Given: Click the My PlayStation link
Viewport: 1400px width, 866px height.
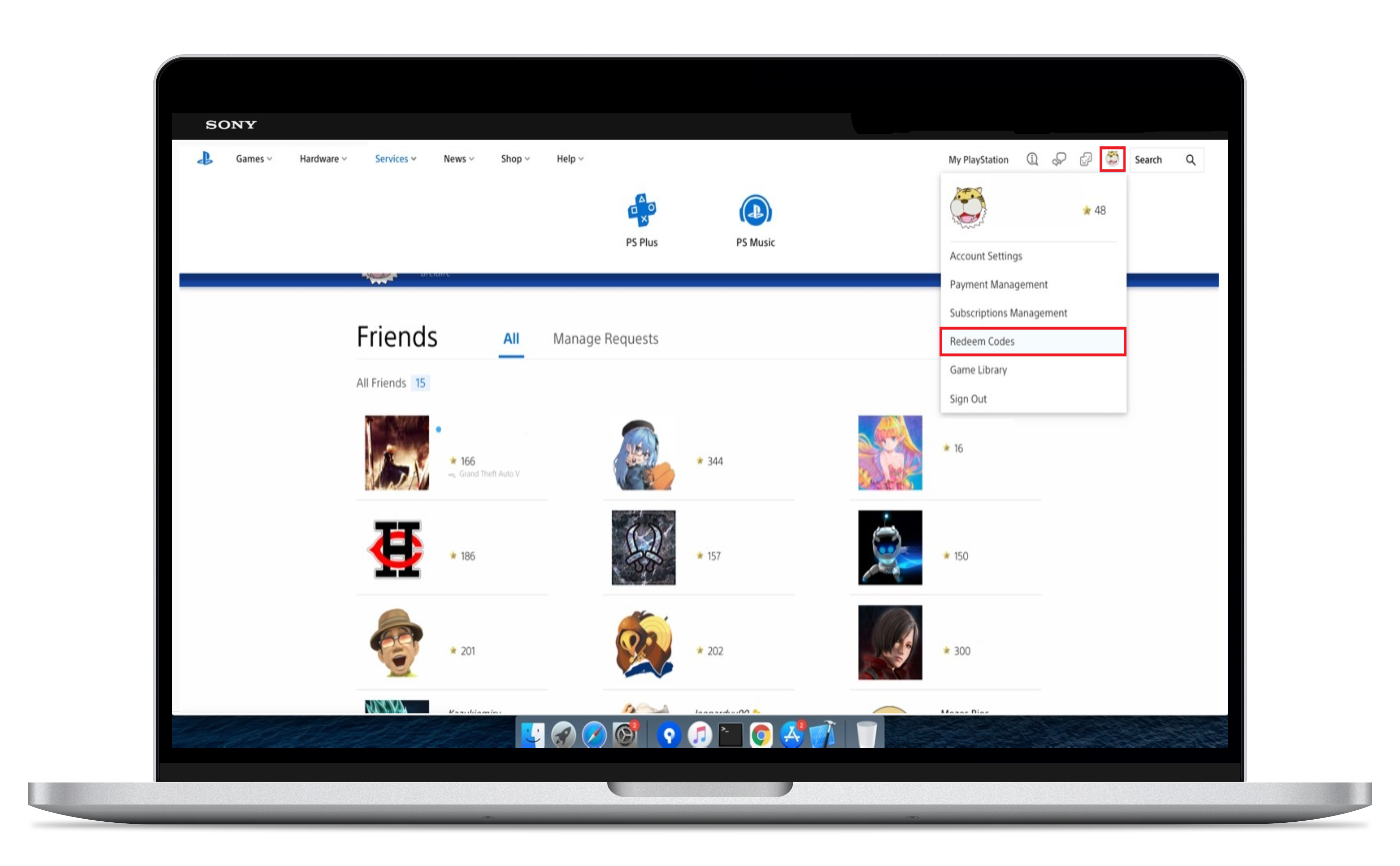Looking at the screenshot, I should tap(978, 160).
